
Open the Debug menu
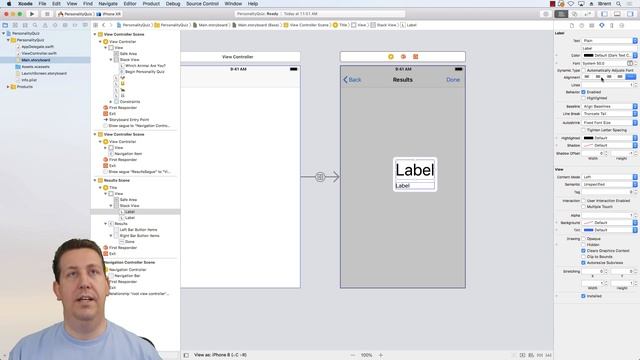(173, 4)
